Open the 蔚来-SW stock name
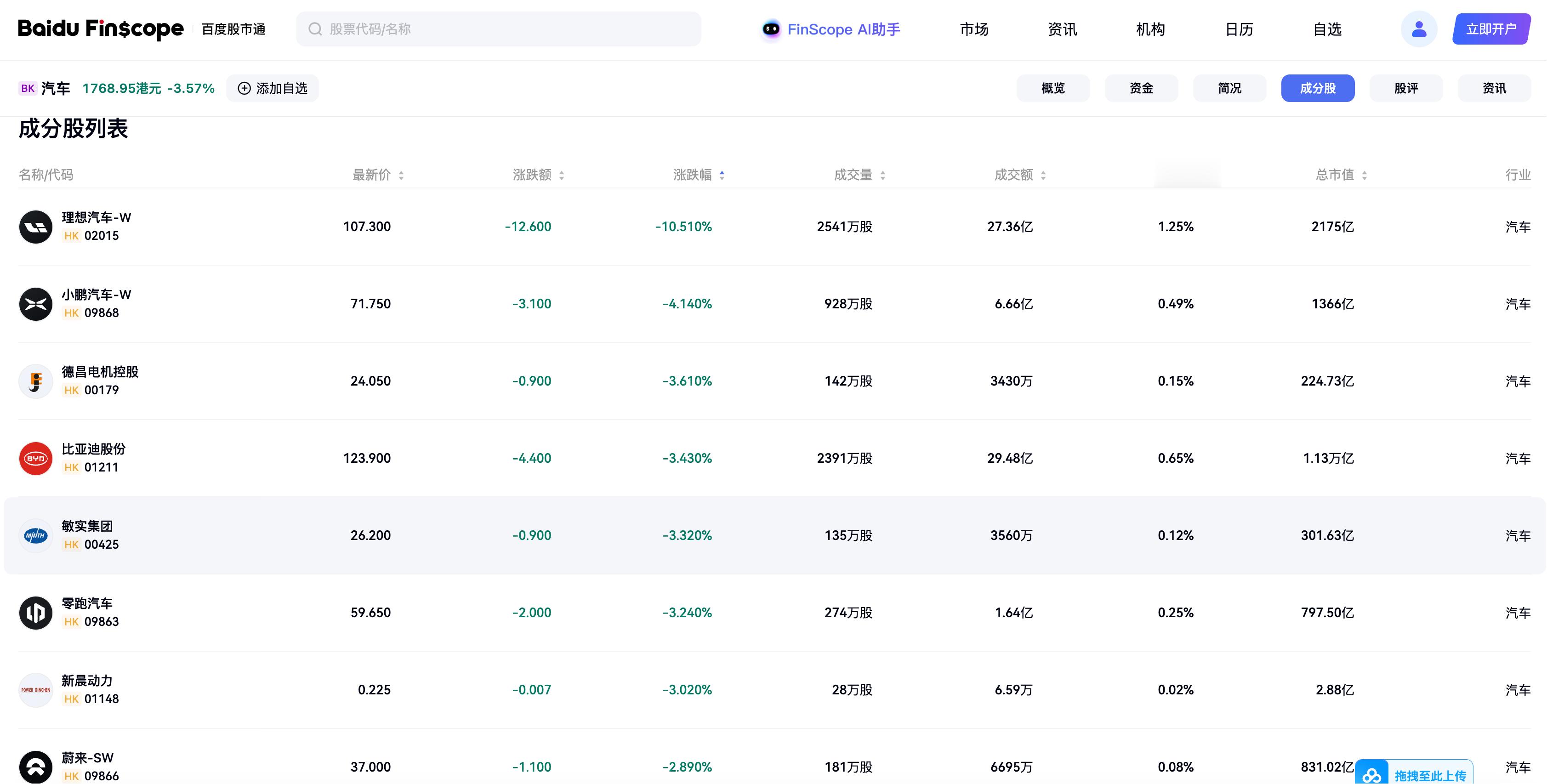The image size is (1547, 784). coord(87,758)
